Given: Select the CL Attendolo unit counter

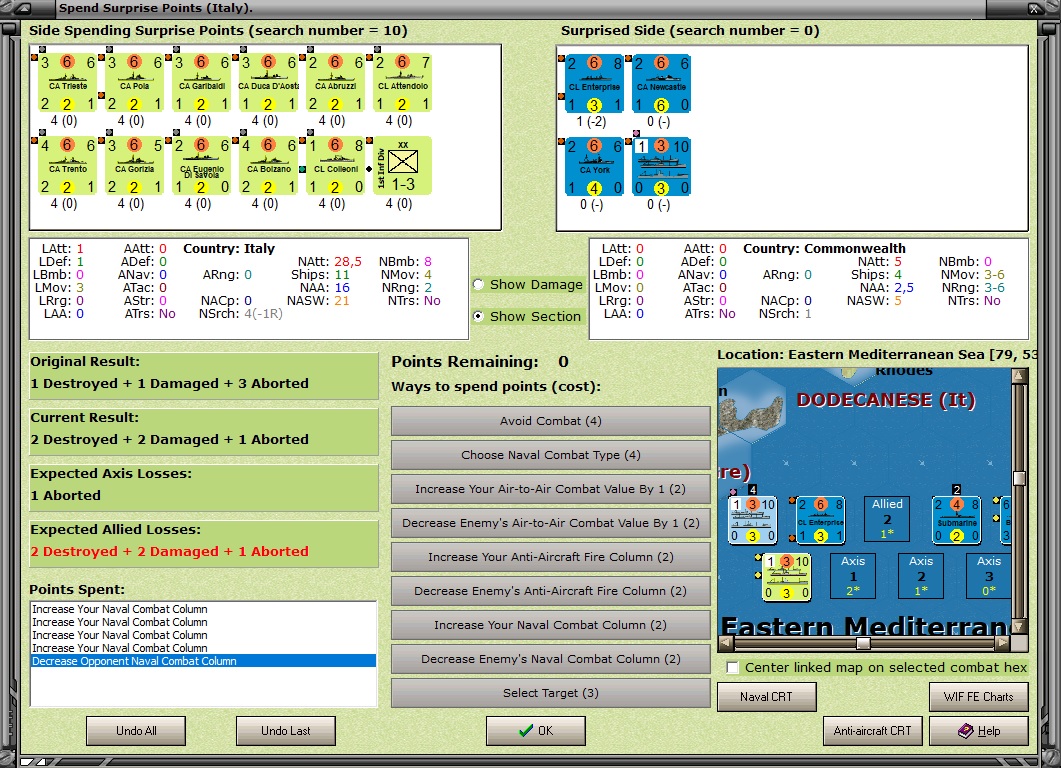Looking at the screenshot, I should click(402, 83).
